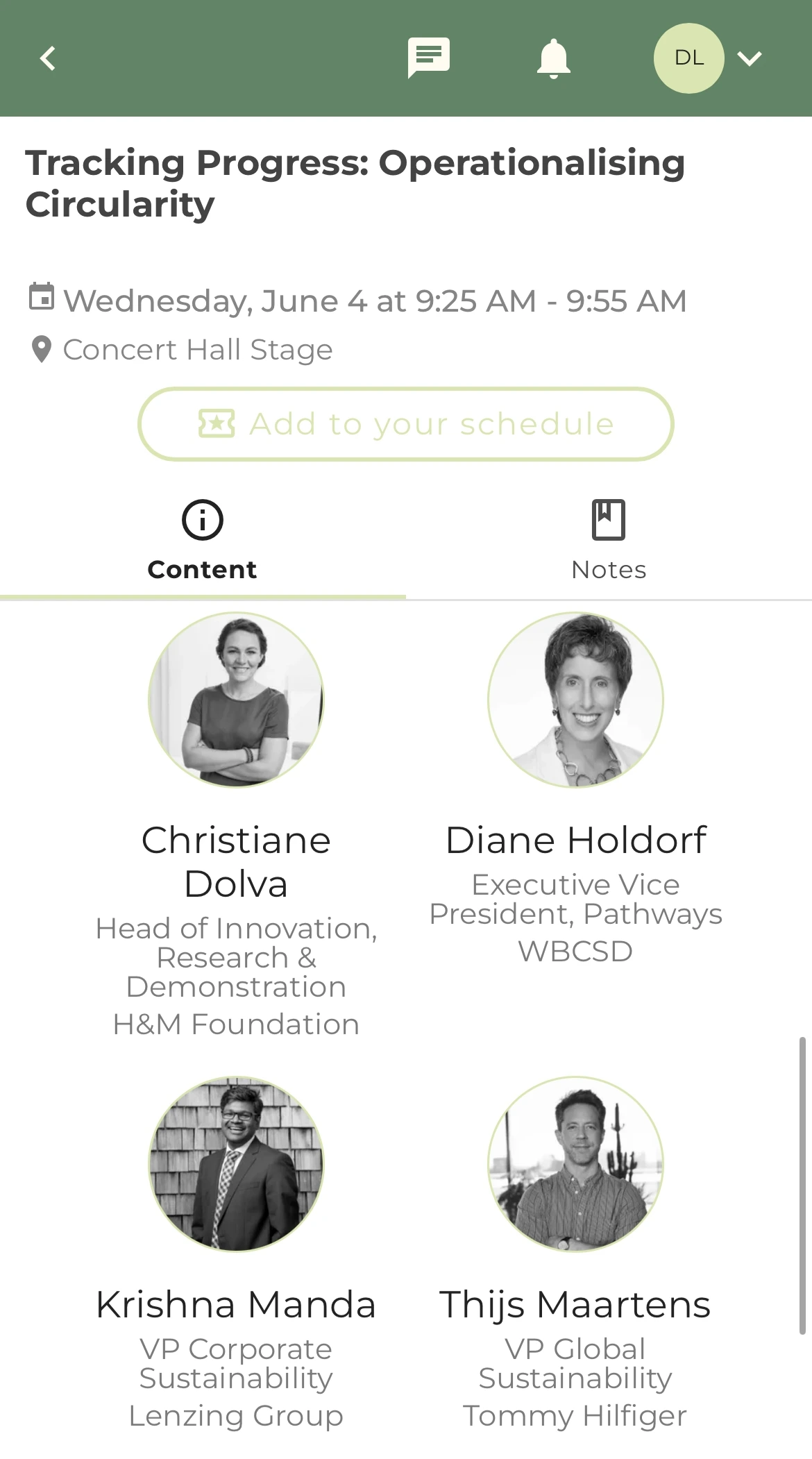The height and width of the screenshot is (1459, 812).
Task: Tap the ticket icon in schedule button
Action: coord(217,423)
